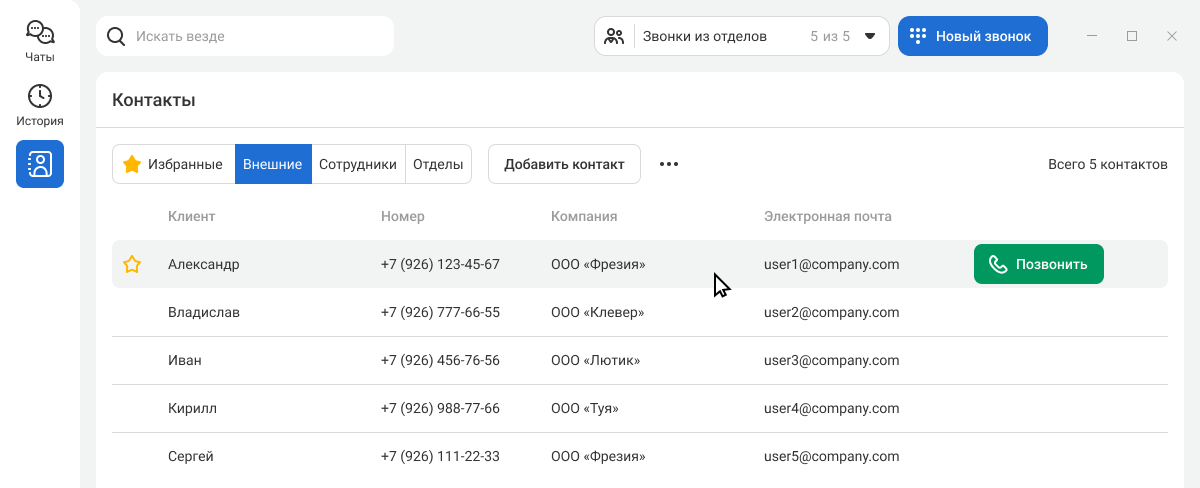This screenshot has height=488, width=1200.
Task: Click the magnifier icon in search bar
Action: pos(116,37)
